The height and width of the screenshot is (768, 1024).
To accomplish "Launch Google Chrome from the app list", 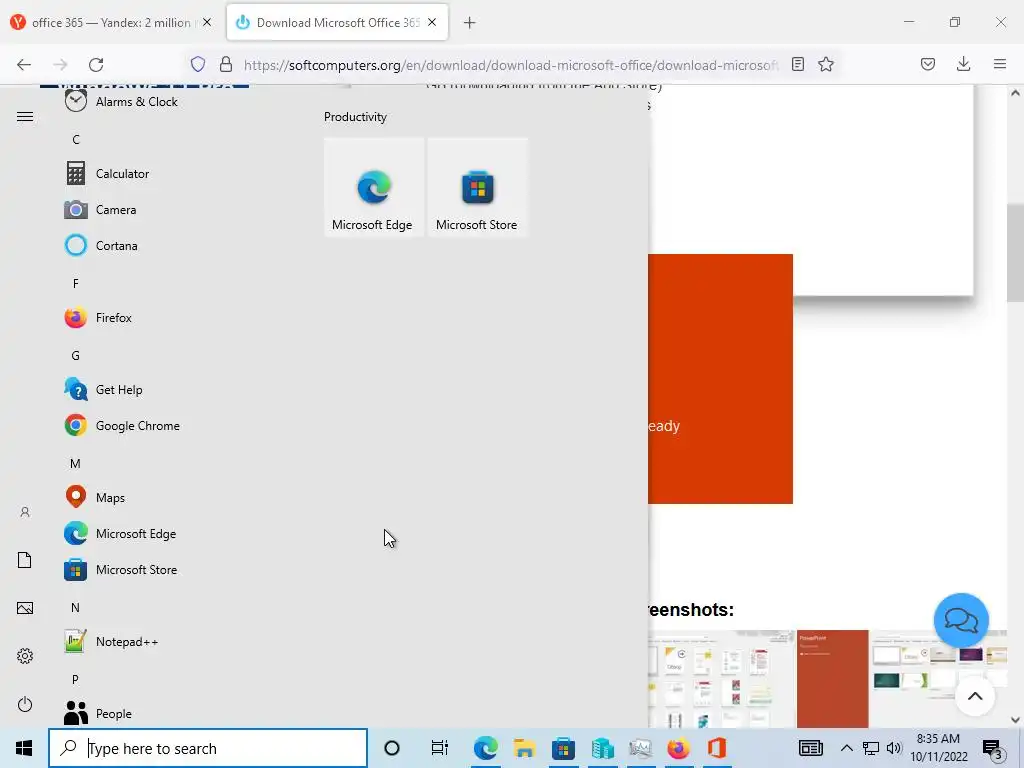I will (122, 426).
